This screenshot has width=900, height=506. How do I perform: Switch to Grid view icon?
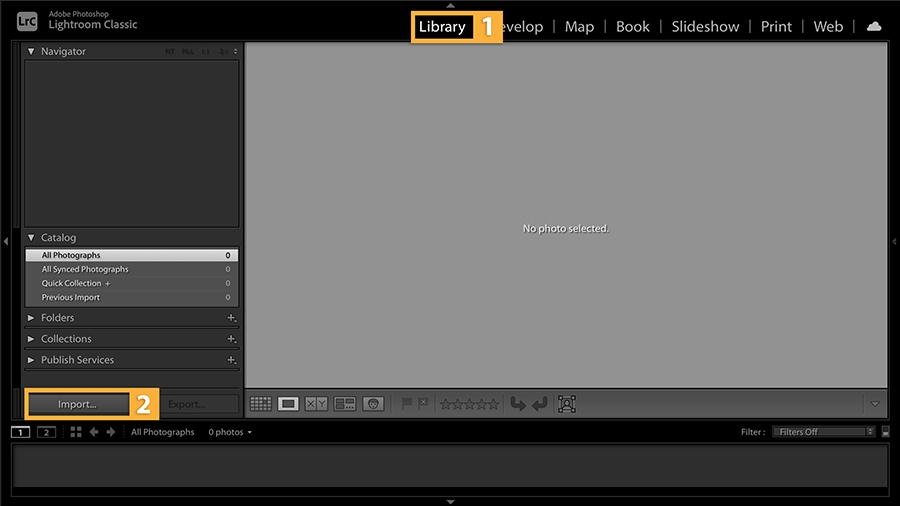pos(261,404)
